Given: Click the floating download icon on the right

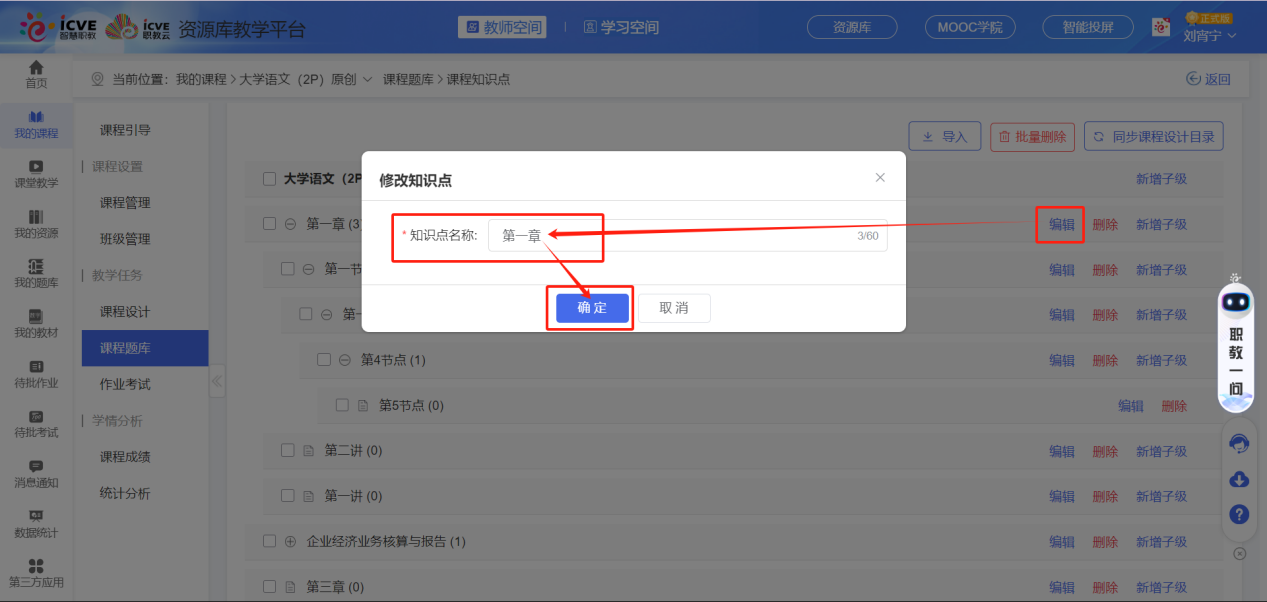Looking at the screenshot, I should (1238, 480).
